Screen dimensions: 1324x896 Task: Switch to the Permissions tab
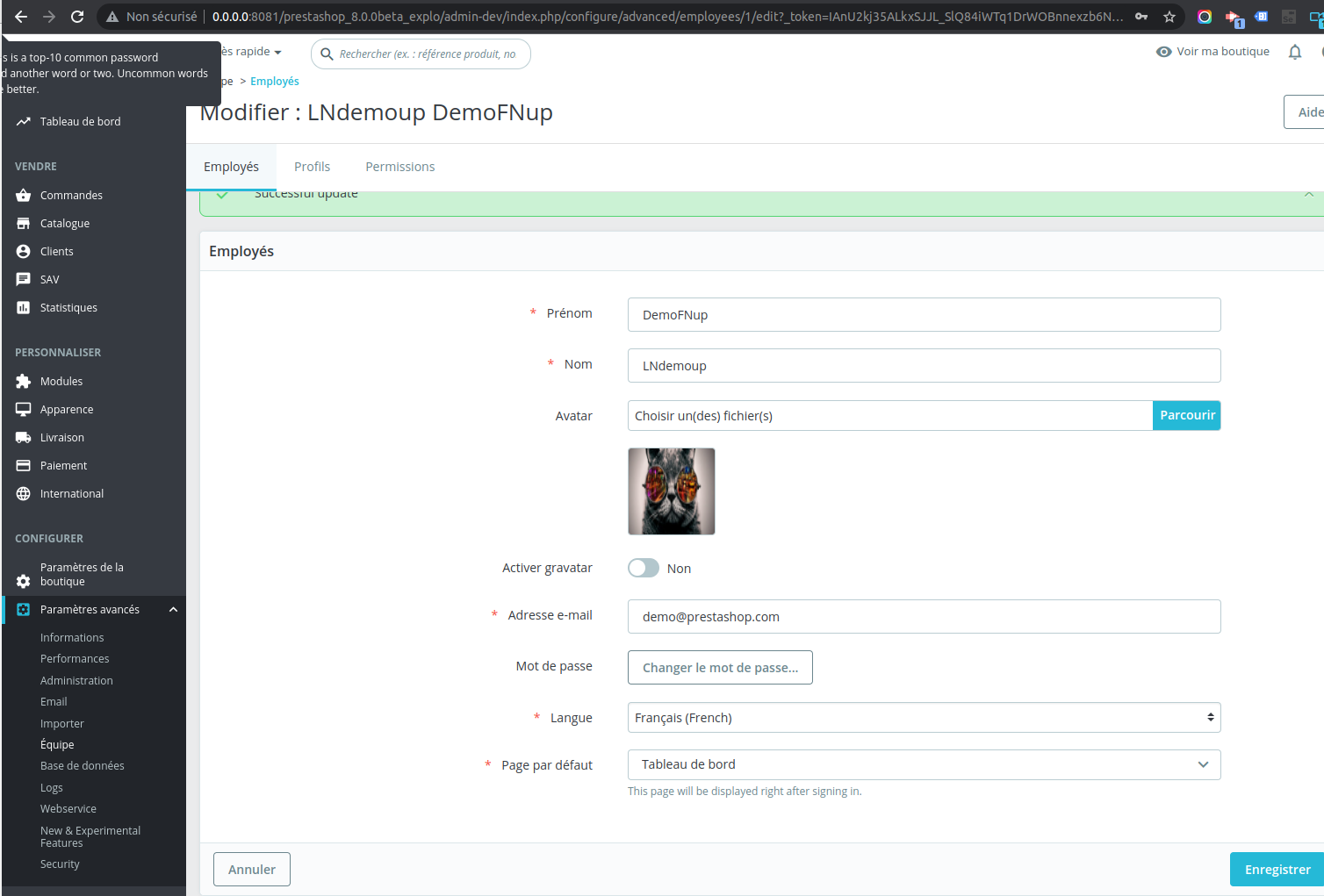(x=399, y=166)
